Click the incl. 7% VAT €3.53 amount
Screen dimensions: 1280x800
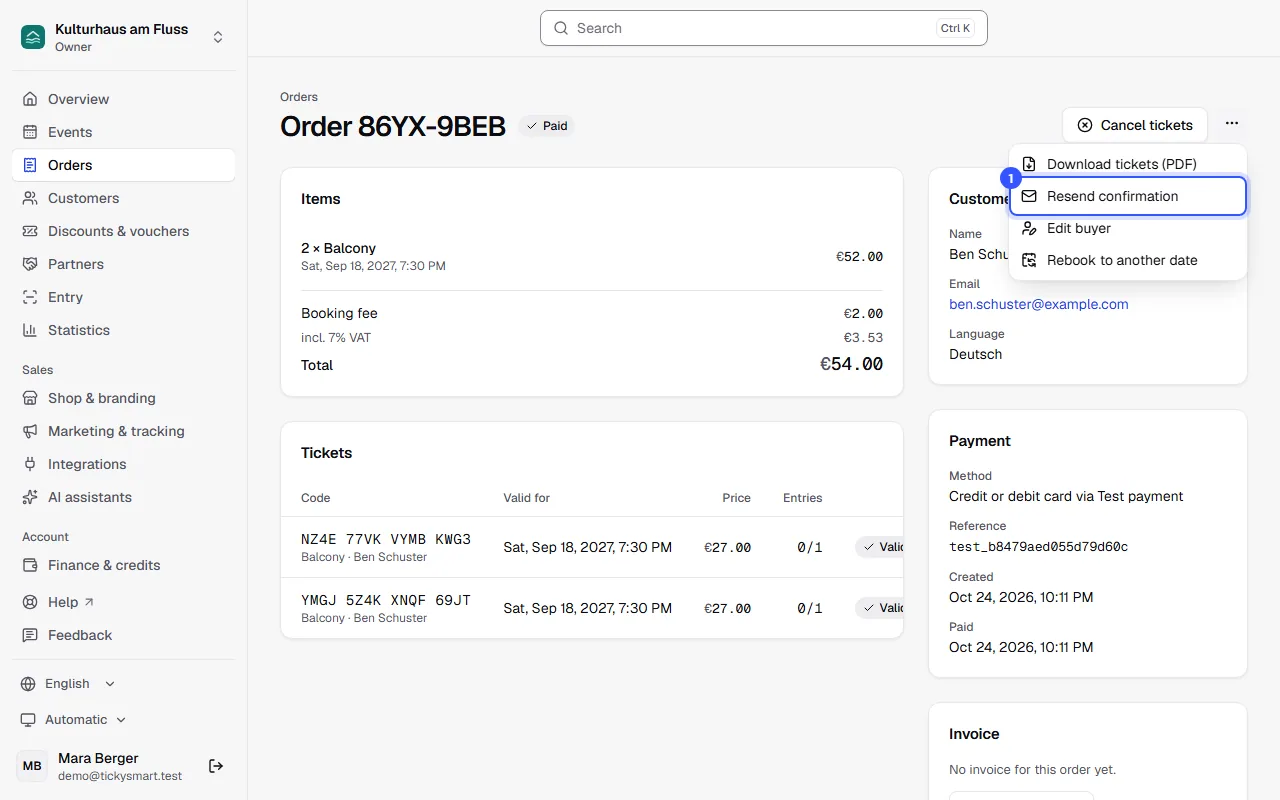(863, 338)
